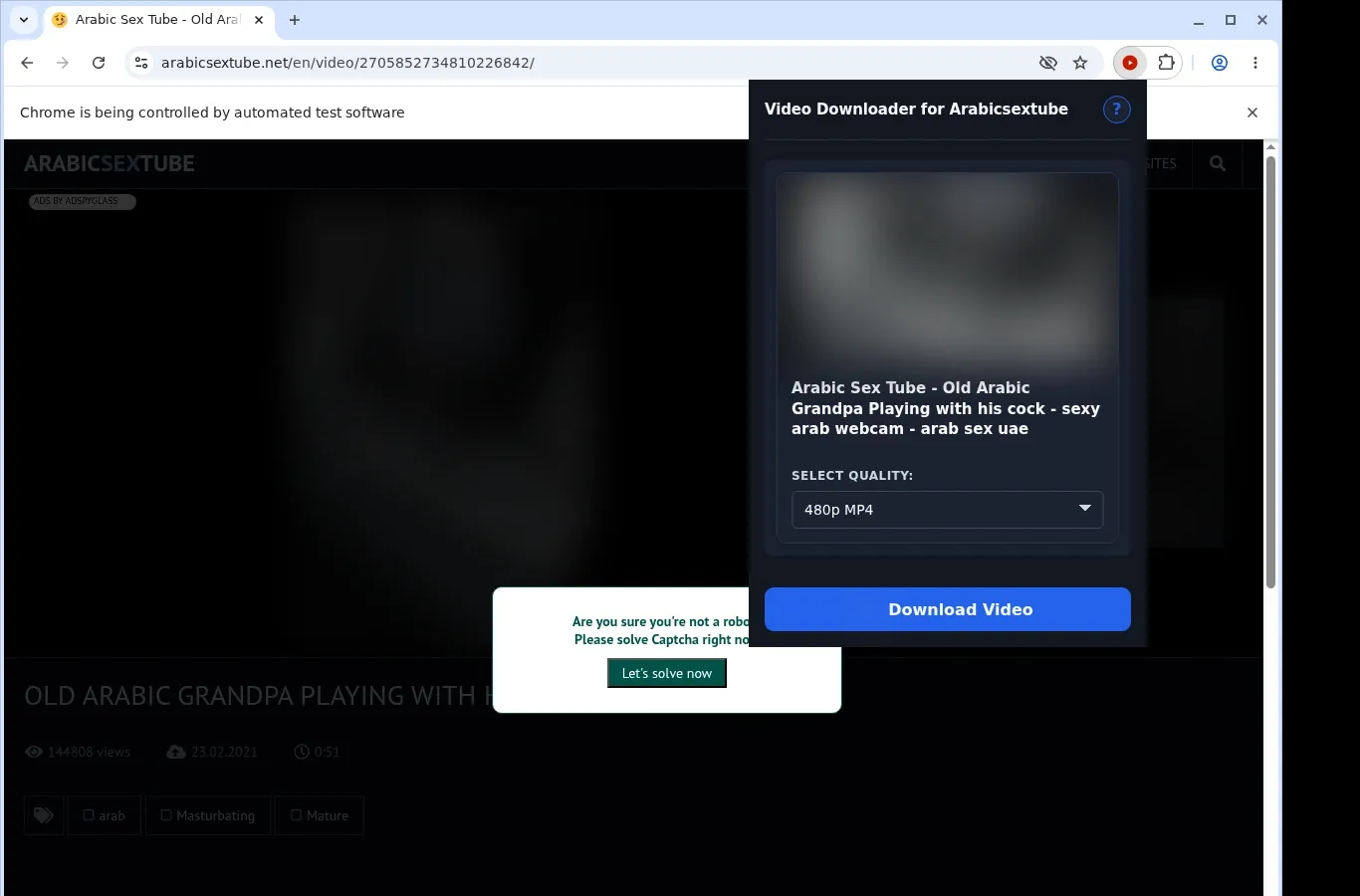Click the SELECT QUALITY label
This screenshot has height=896, width=1360.
coord(852,476)
